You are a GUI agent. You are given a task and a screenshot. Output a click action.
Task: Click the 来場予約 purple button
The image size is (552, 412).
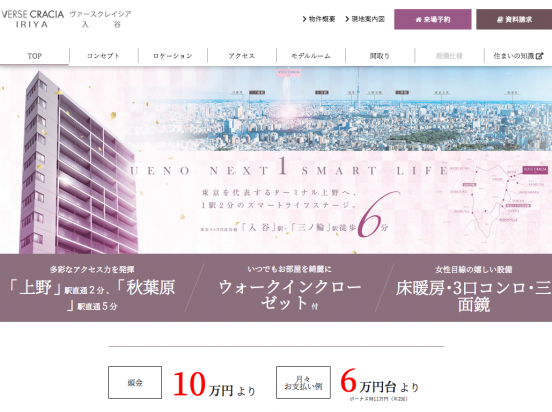433,19
